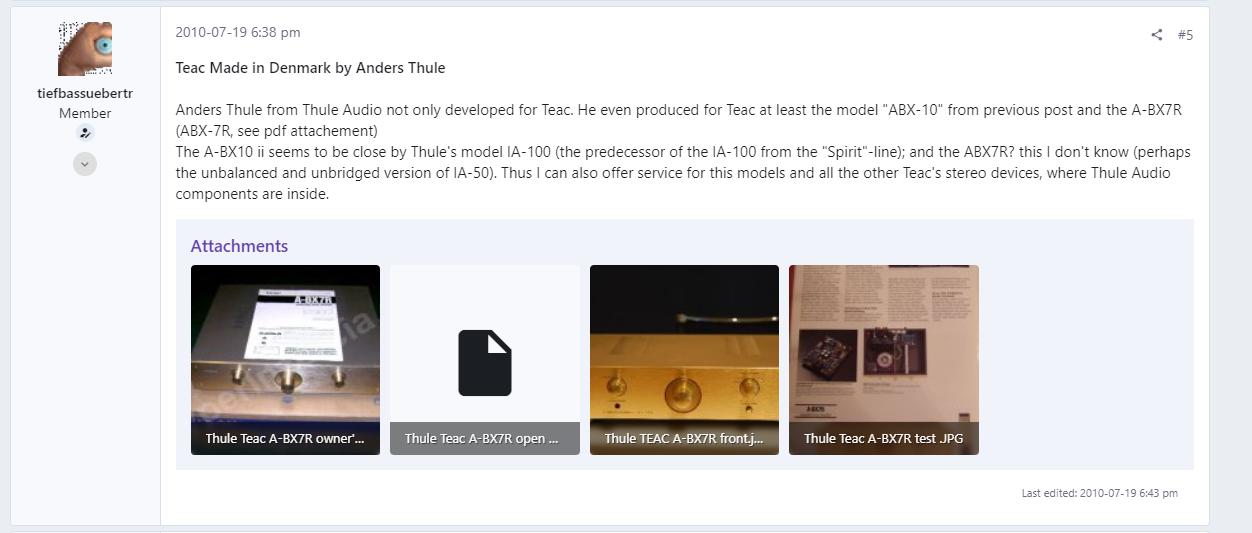
Task: Click the member badge icon under Member
Action: pos(85,133)
